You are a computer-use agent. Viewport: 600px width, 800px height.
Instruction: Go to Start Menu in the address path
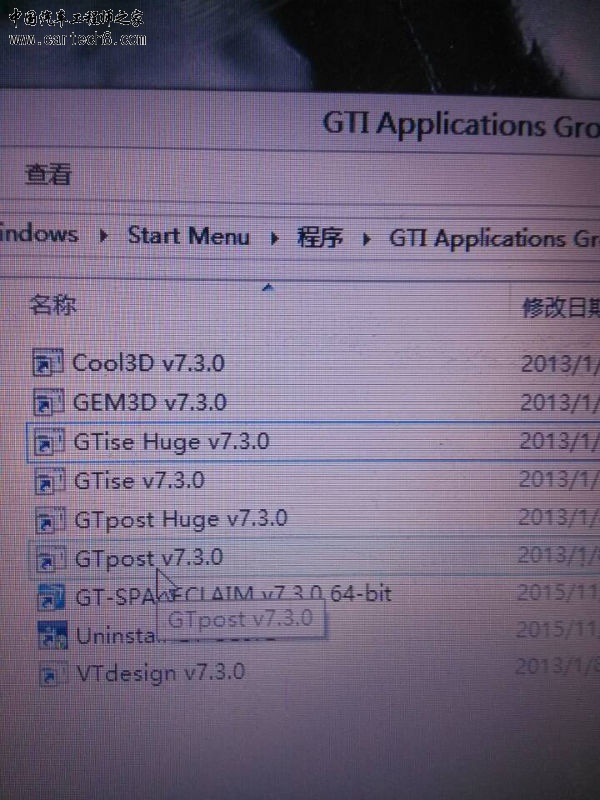188,236
